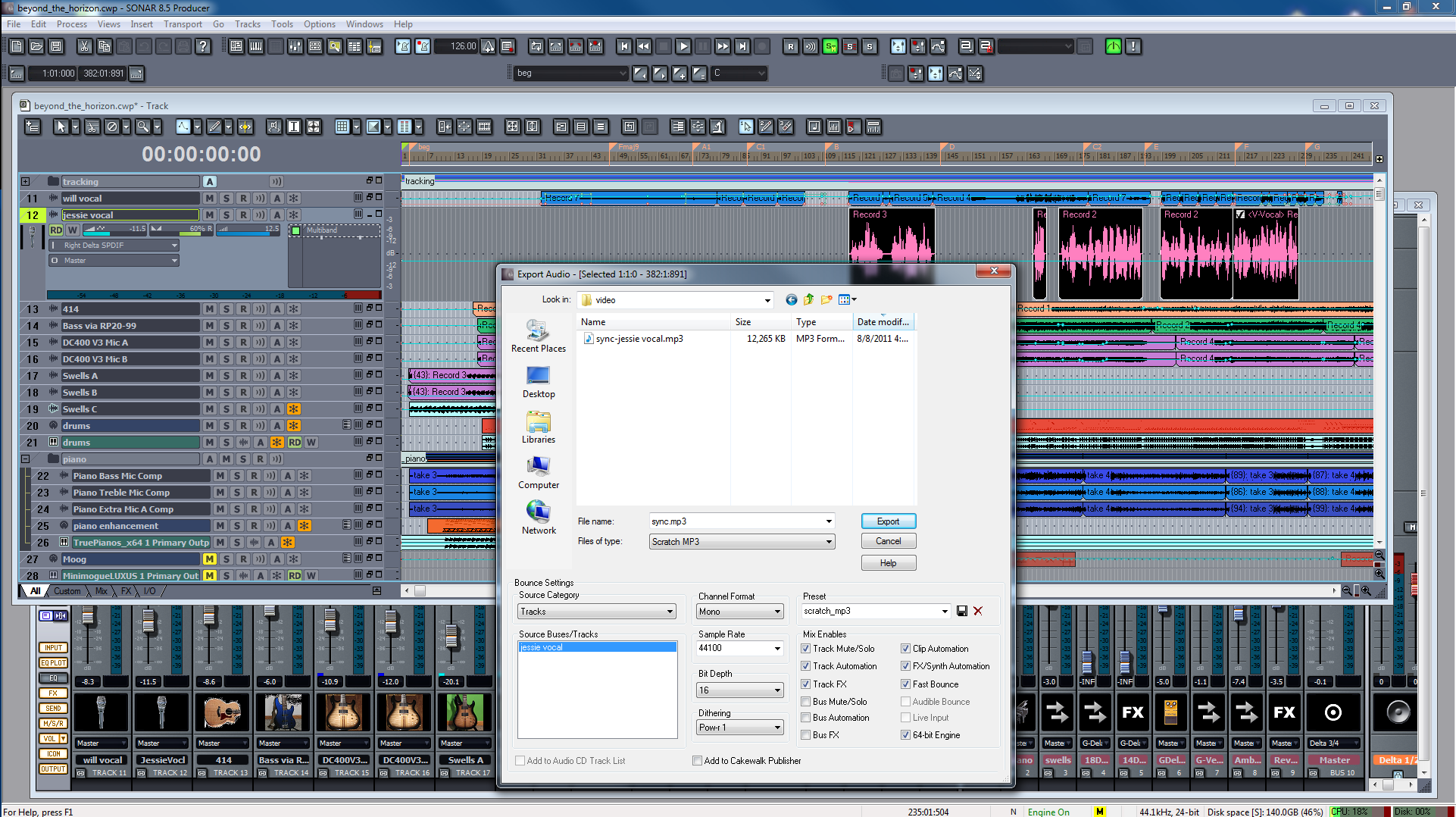This screenshot has width=1456, height=817.
Task: Open the Channel Format dropdown set to Mono
Action: (739, 612)
